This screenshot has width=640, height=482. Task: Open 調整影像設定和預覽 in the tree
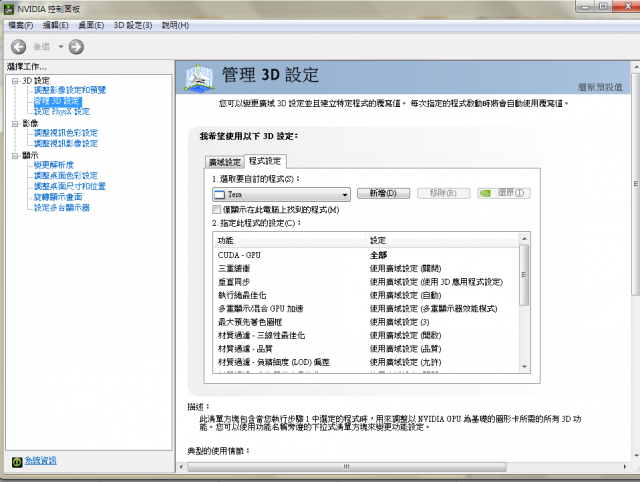click(70, 90)
